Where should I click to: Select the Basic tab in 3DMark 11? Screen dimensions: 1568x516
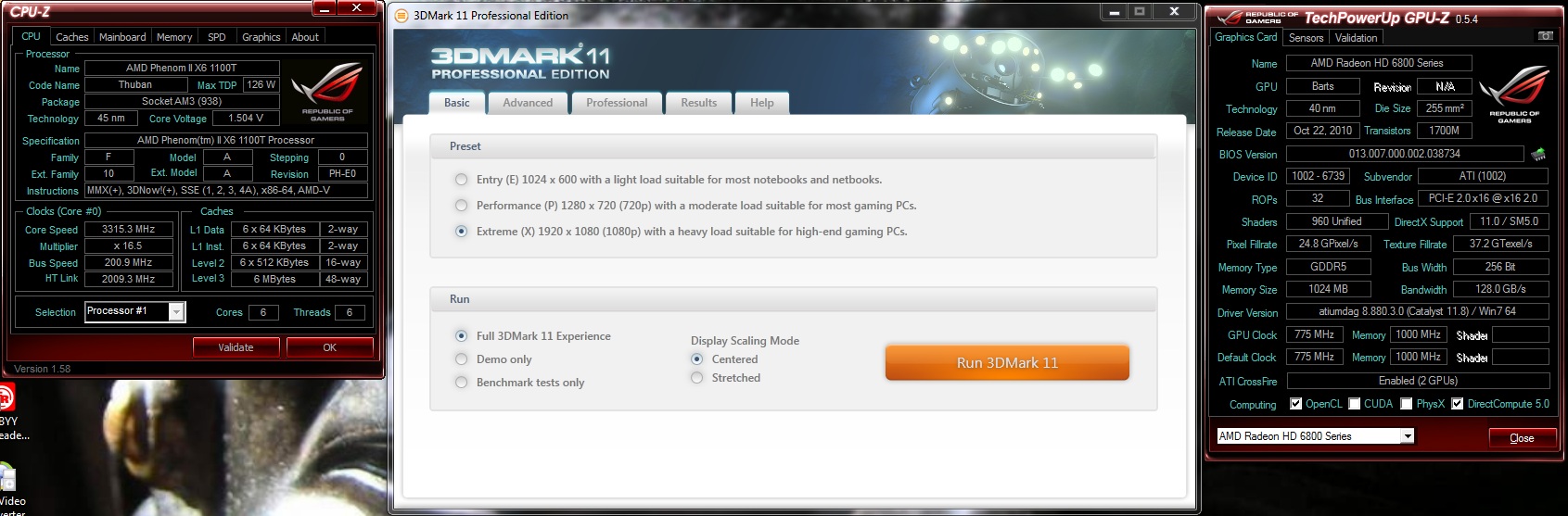(x=457, y=102)
